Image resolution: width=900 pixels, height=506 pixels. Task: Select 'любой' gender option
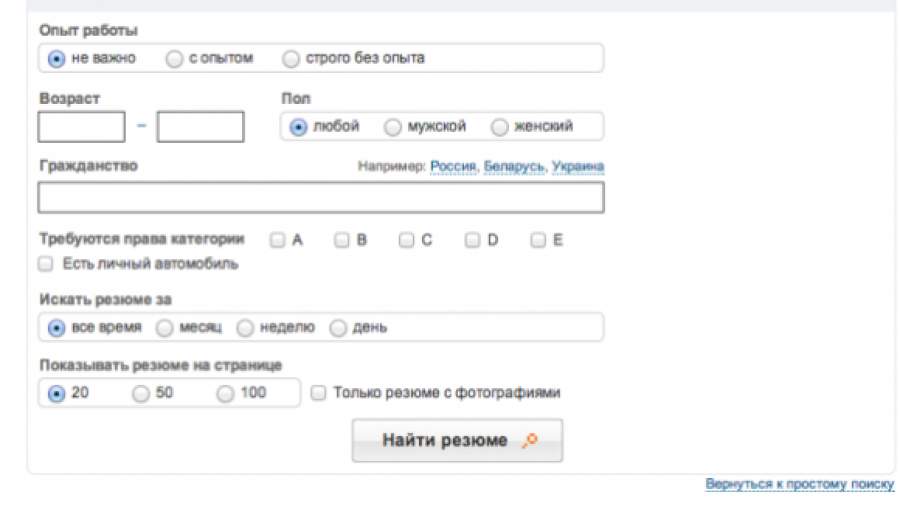coord(298,127)
